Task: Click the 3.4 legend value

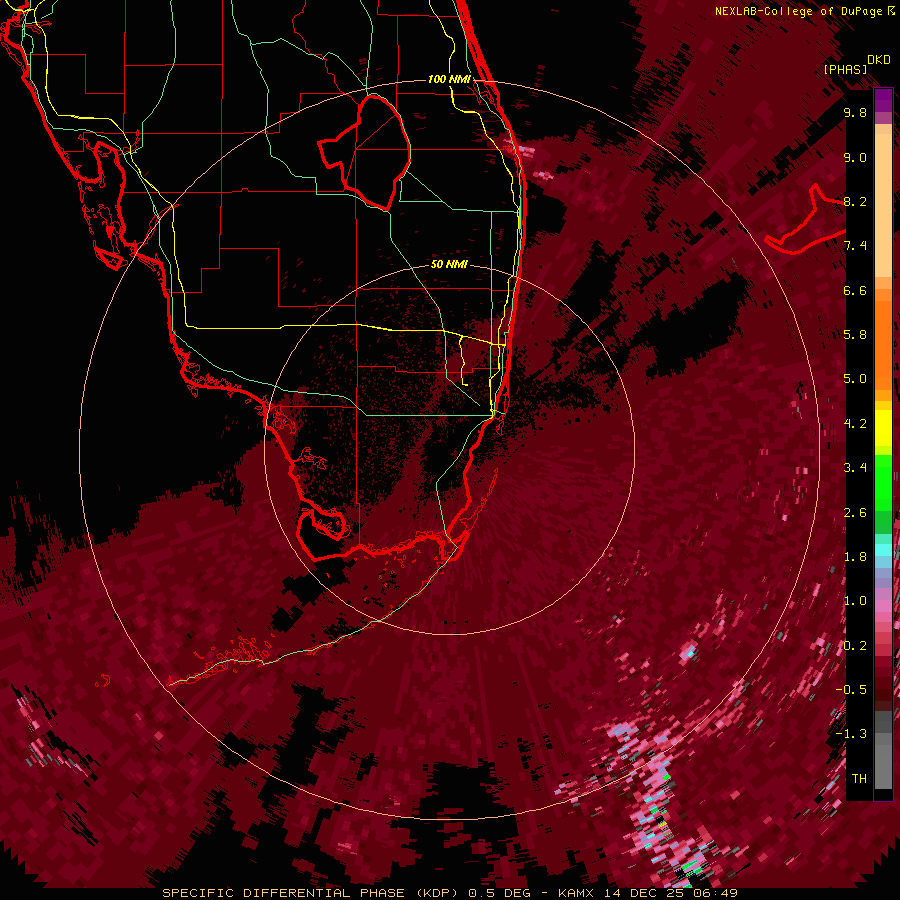Action: click(x=855, y=468)
